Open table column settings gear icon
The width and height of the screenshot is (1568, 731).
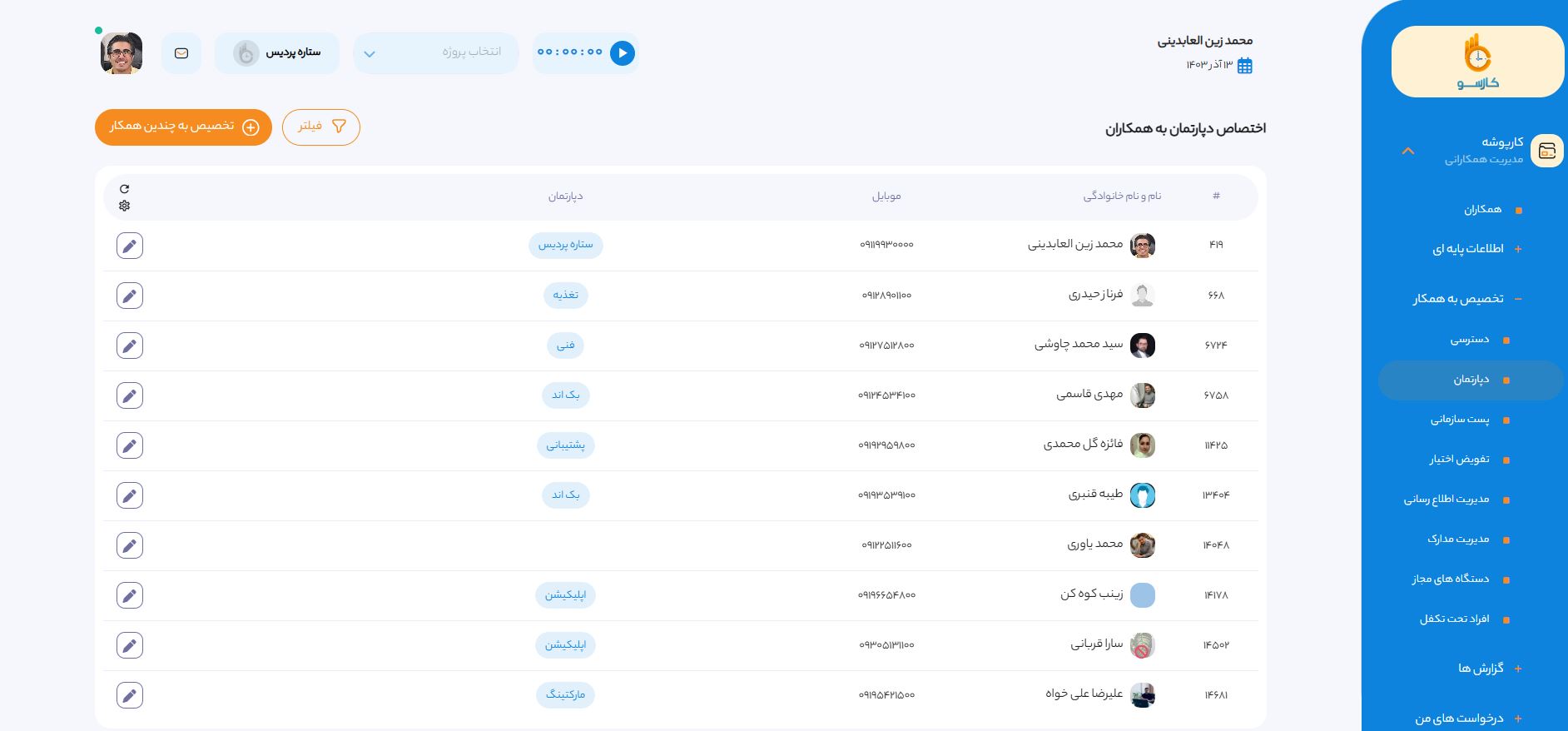(x=124, y=206)
